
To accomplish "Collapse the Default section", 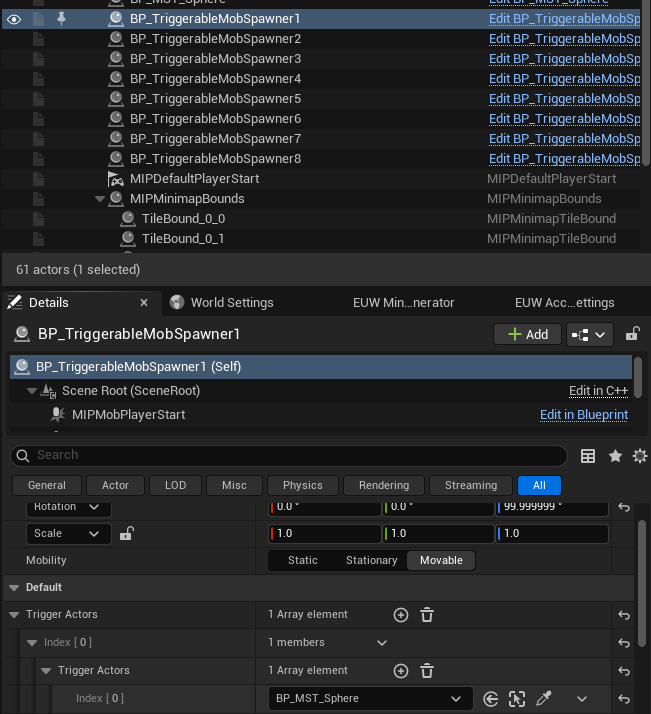I will tap(14, 588).
